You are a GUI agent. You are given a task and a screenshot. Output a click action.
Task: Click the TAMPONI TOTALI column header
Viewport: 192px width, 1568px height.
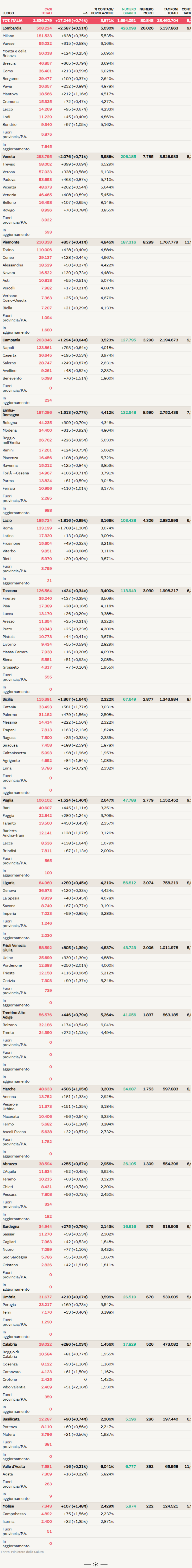pyautogui.click(x=171, y=11)
